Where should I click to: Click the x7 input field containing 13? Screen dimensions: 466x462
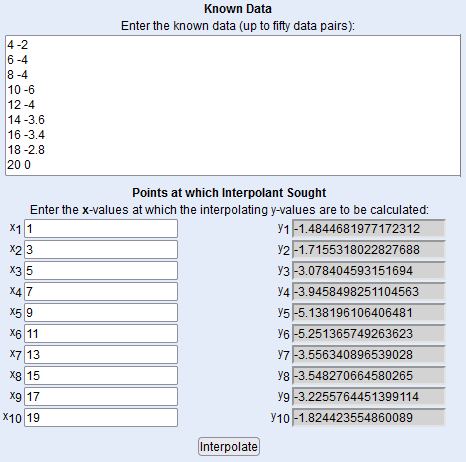pyautogui.click(x=101, y=355)
